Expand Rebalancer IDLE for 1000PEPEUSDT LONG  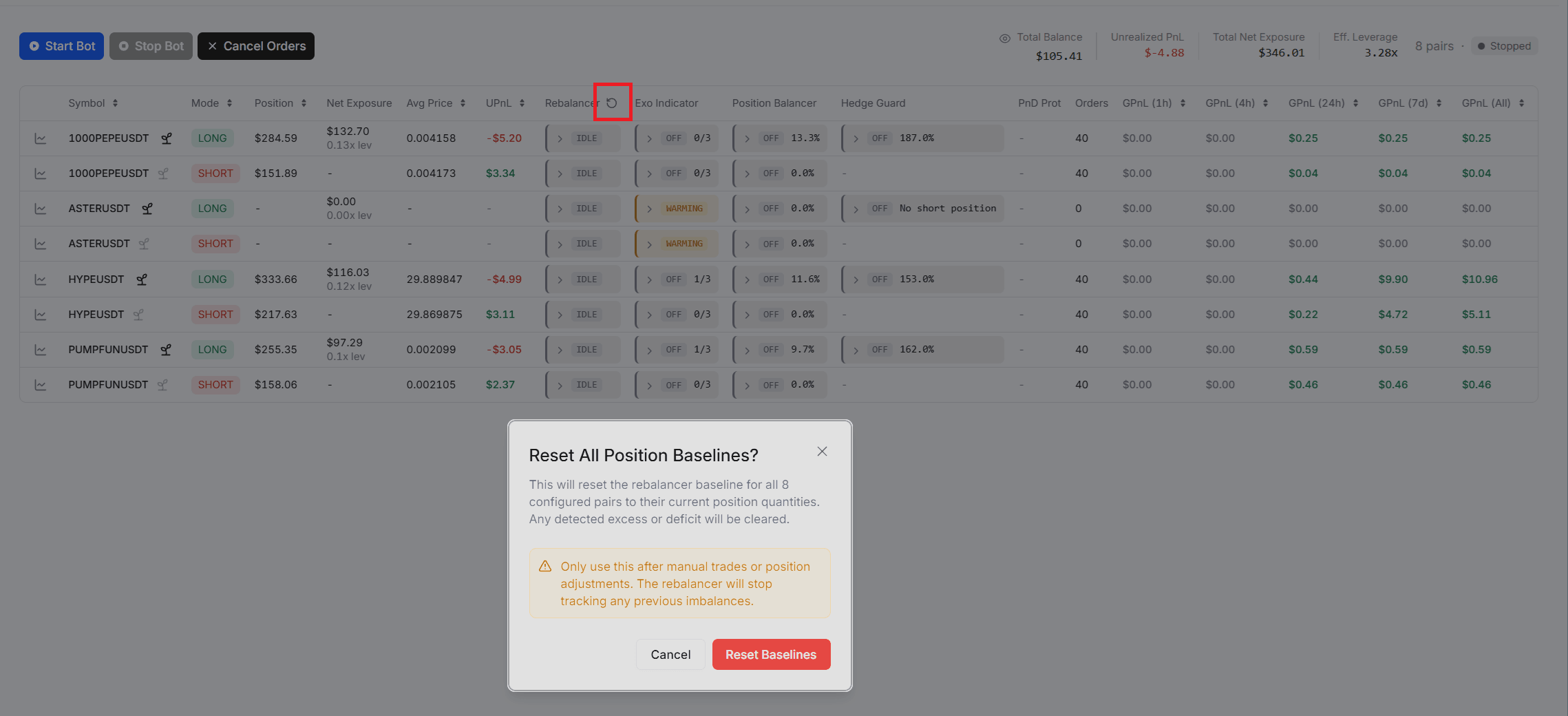[x=560, y=138]
